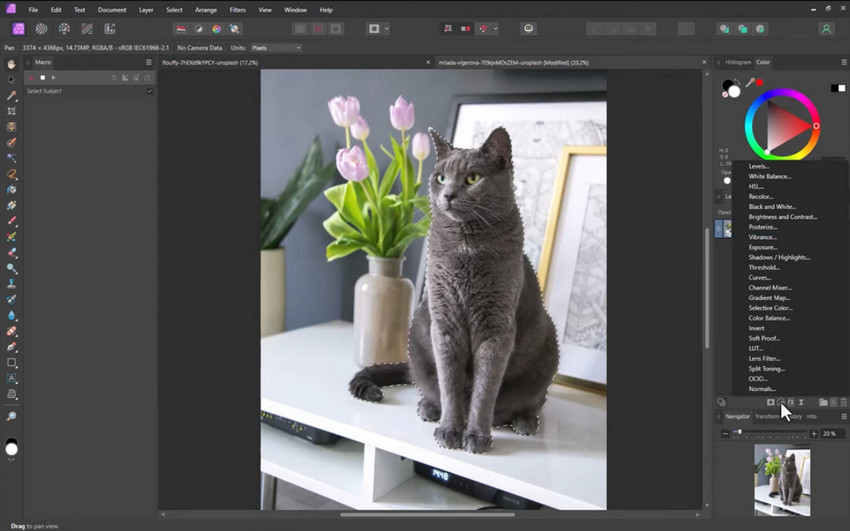The image size is (850, 531).
Task: Apply Auto Contrast from the toolbar
Action: point(199,29)
